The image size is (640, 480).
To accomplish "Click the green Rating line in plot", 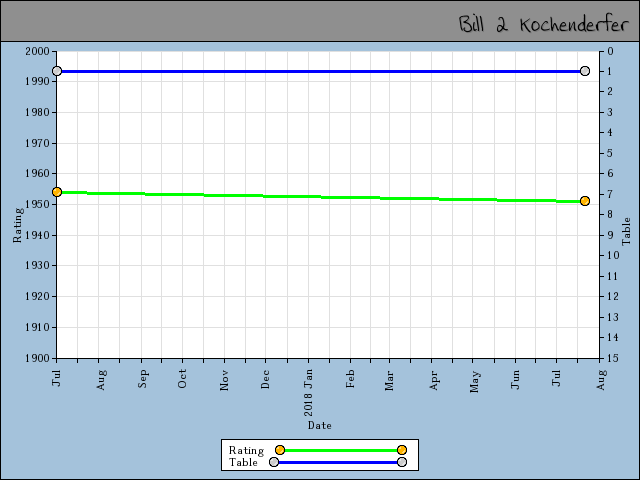I will 320,196.
